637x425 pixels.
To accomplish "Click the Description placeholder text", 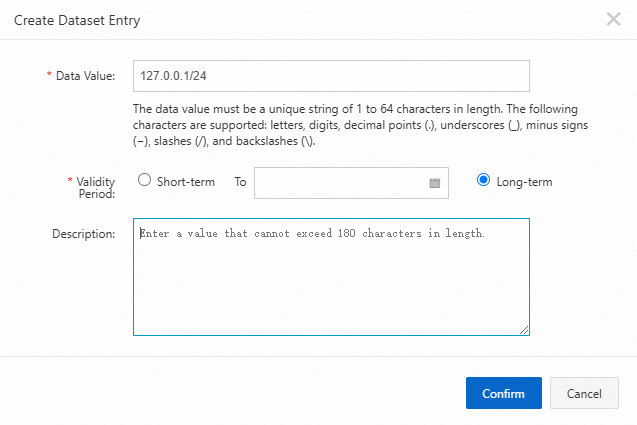I will (x=312, y=234).
